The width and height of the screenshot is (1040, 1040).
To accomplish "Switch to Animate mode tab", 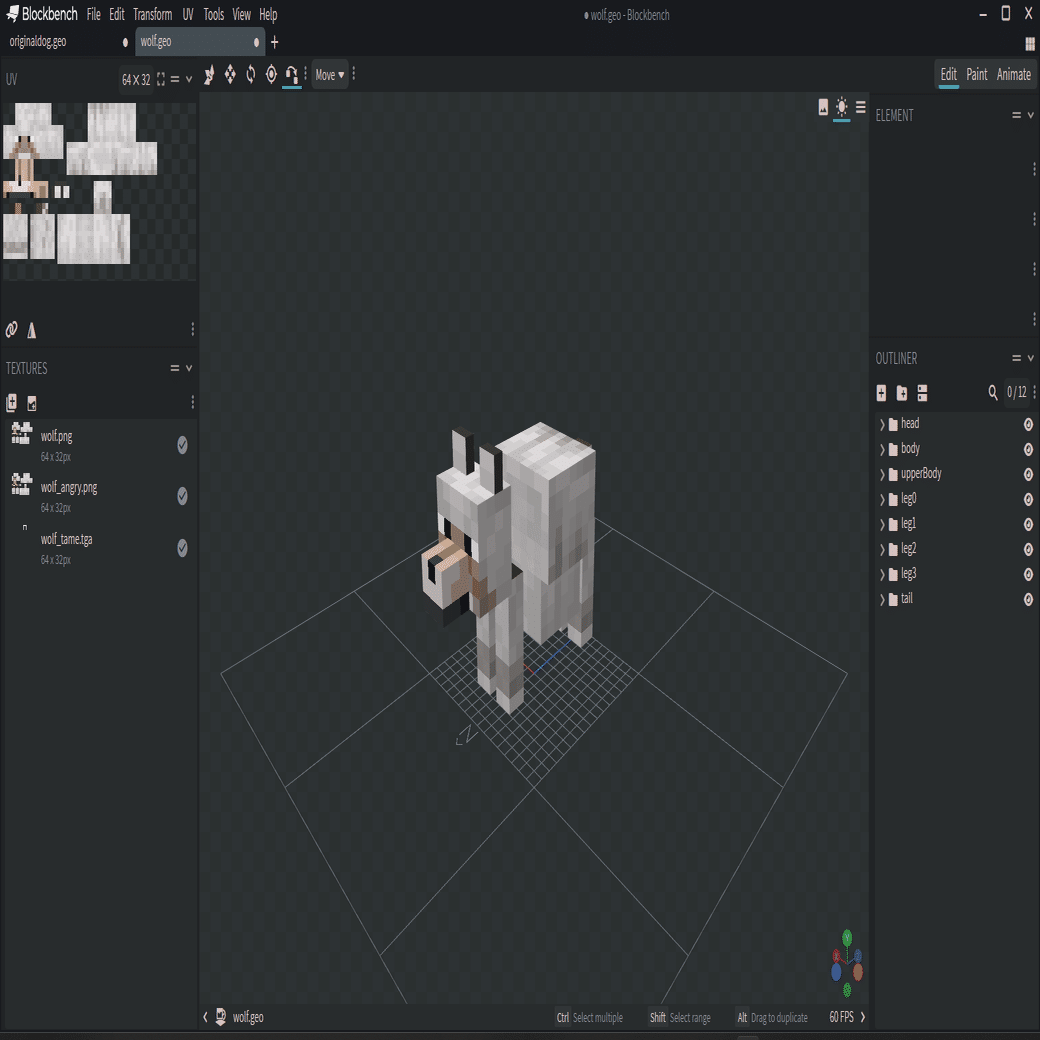I will (1013, 74).
